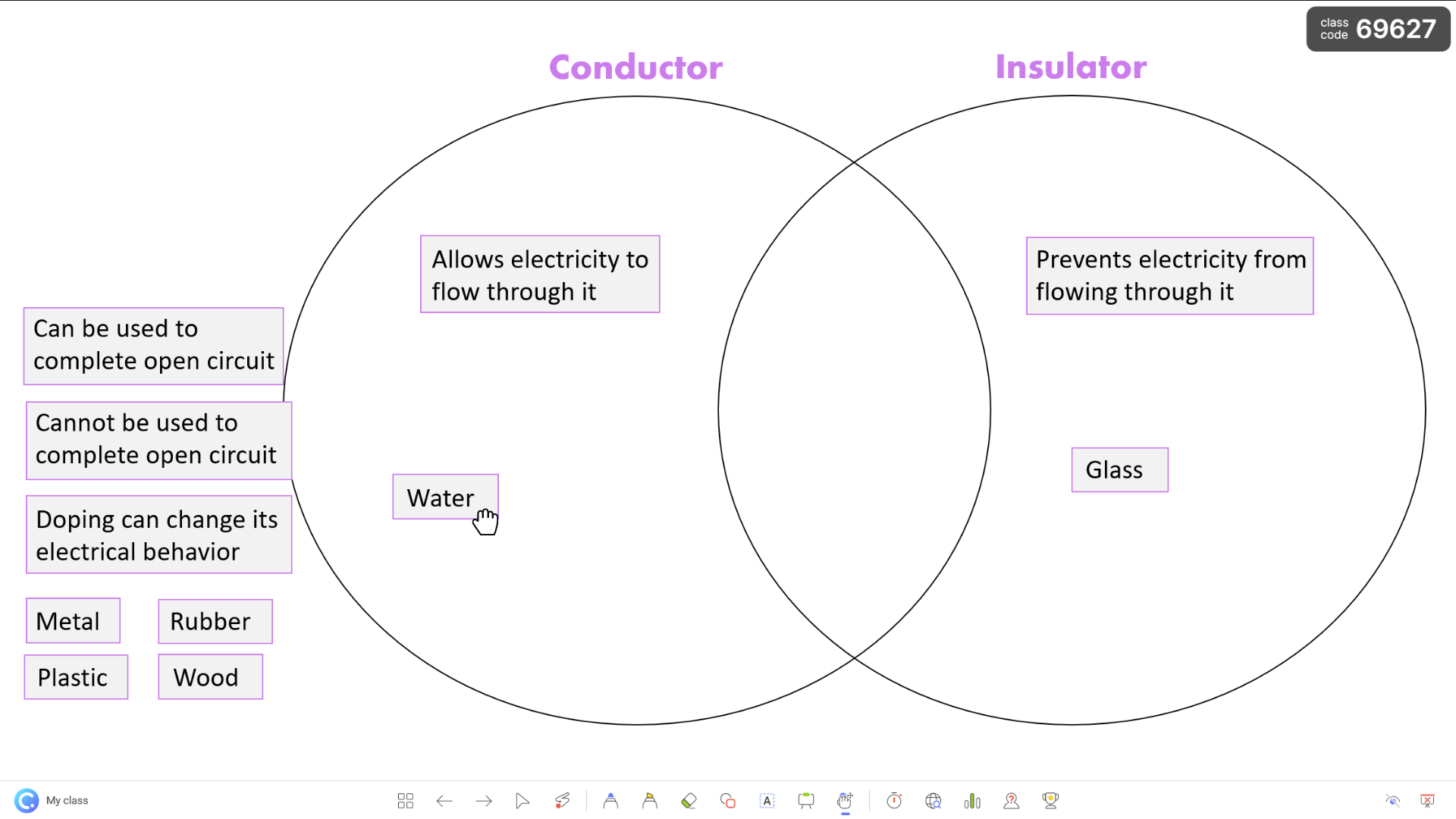Click the shapes tool icon
Screen dimensions: 1456x819
click(727, 800)
